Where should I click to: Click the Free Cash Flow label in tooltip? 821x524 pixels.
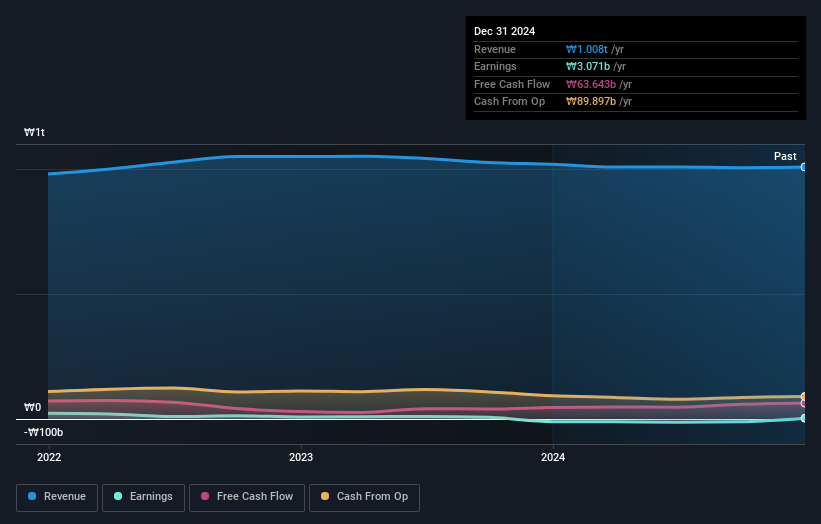[x=512, y=84]
